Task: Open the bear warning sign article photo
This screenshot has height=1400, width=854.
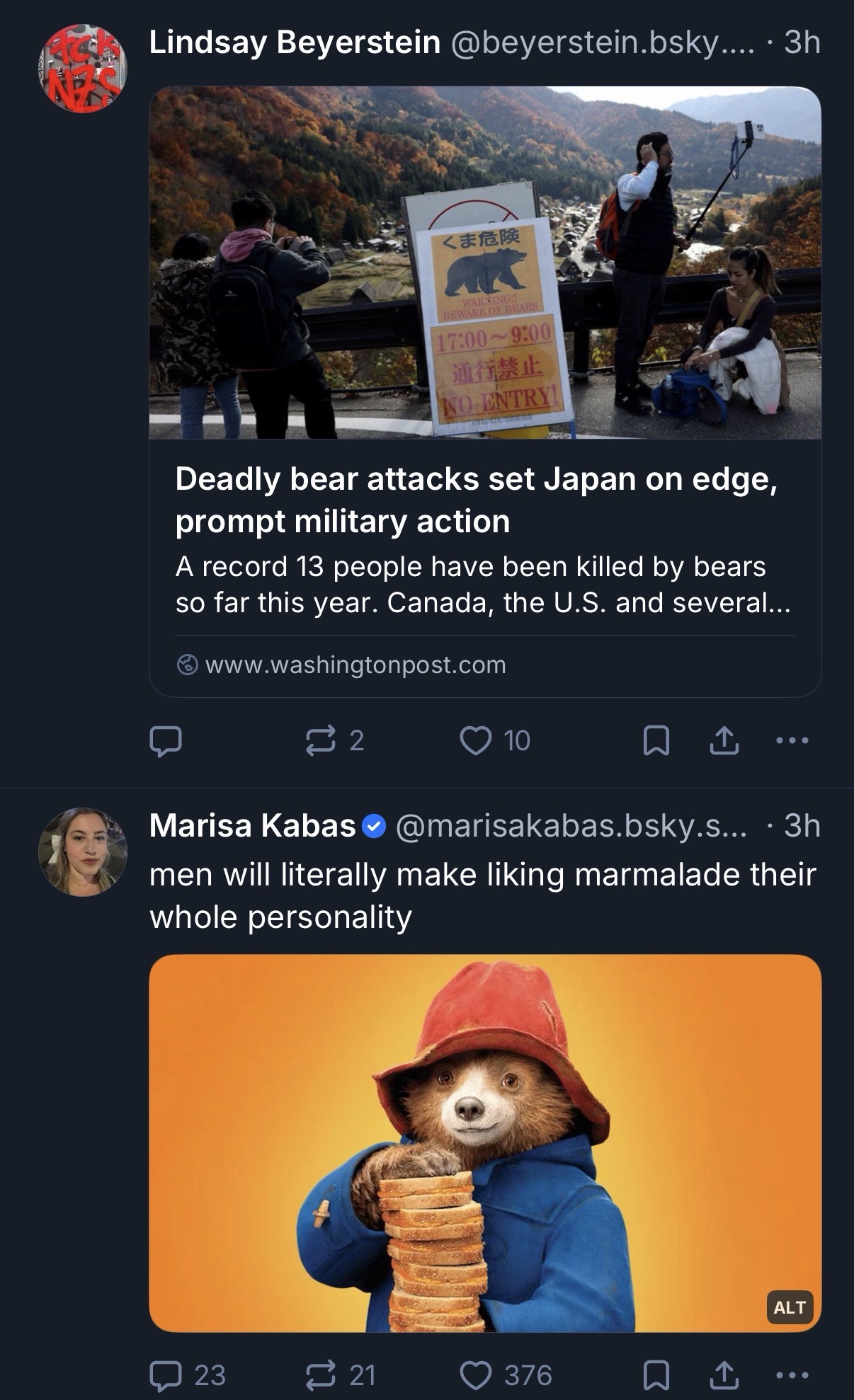Action: [485, 262]
